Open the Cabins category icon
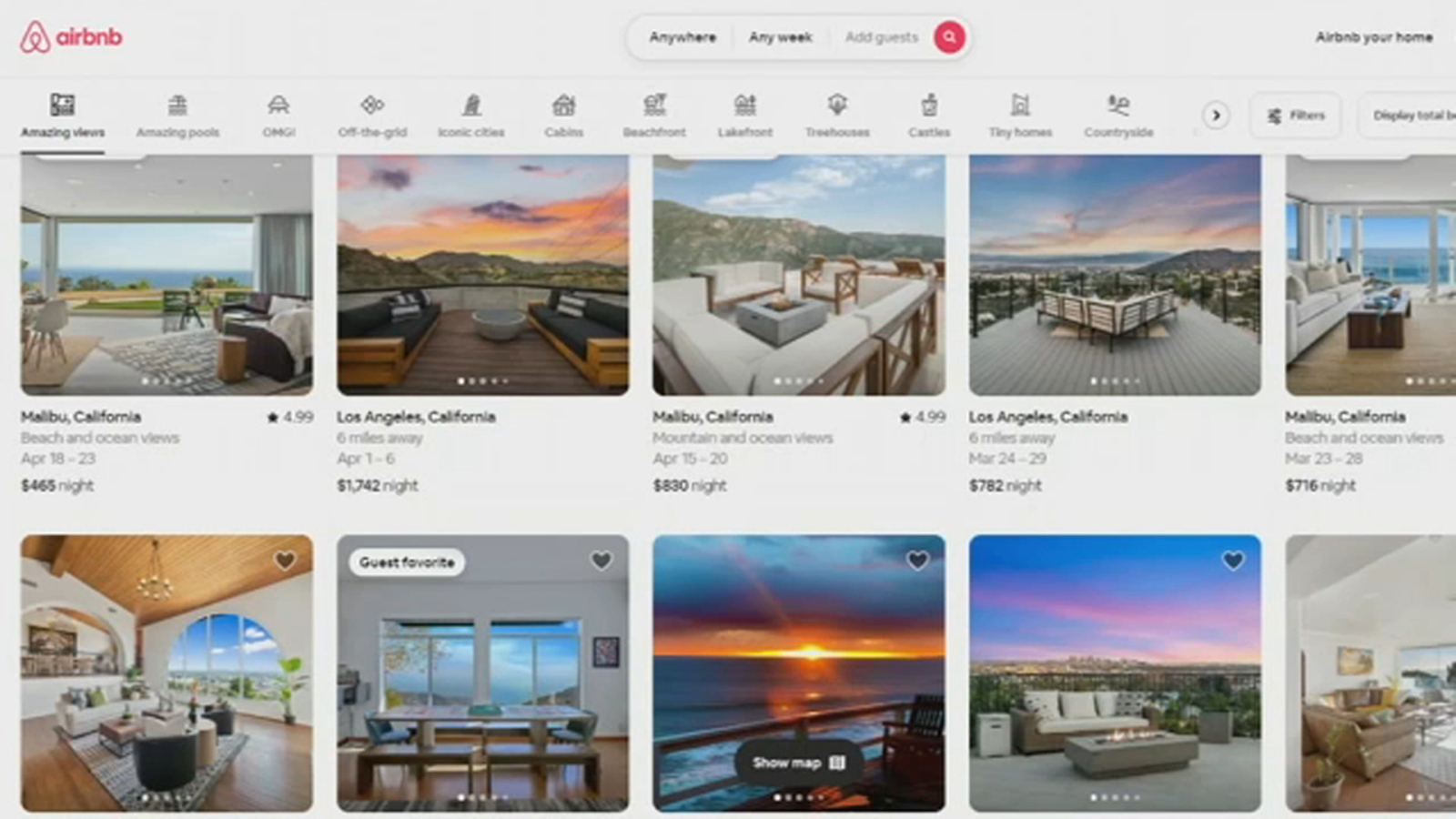Viewport: 1456px width, 819px height. coord(563,105)
